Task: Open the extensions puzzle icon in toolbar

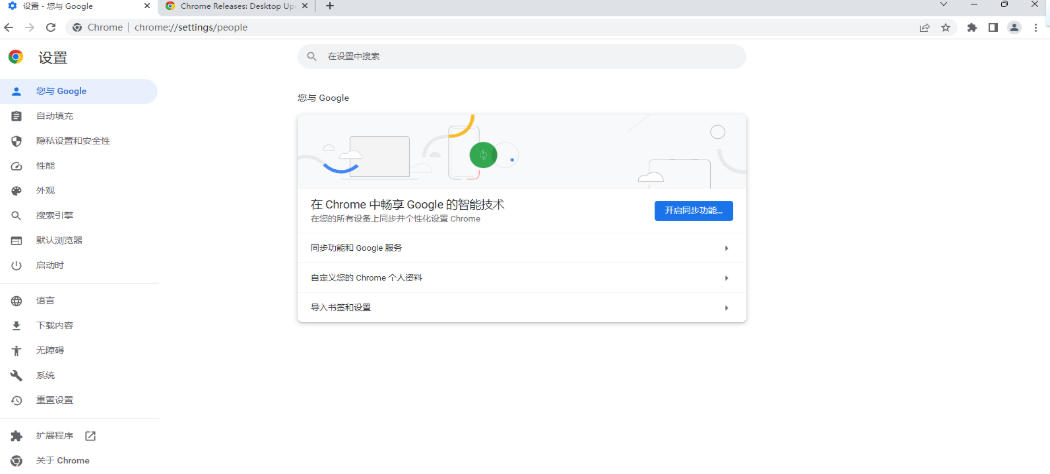Action: point(972,27)
